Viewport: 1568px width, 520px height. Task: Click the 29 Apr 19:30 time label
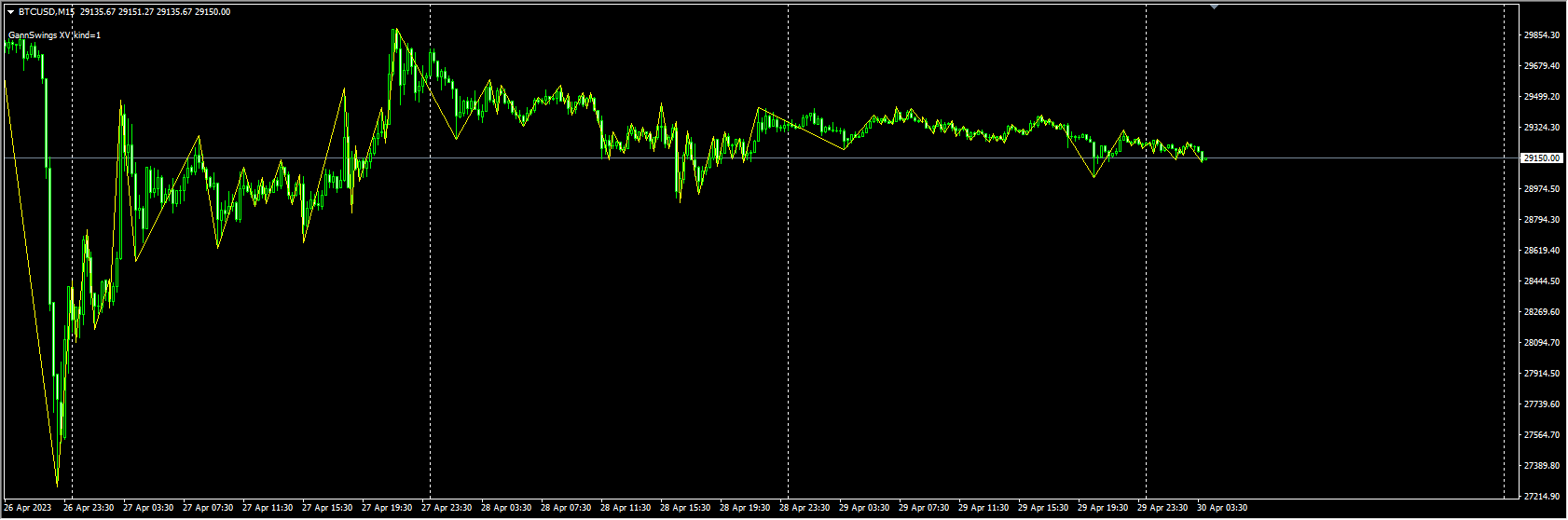point(1103,508)
